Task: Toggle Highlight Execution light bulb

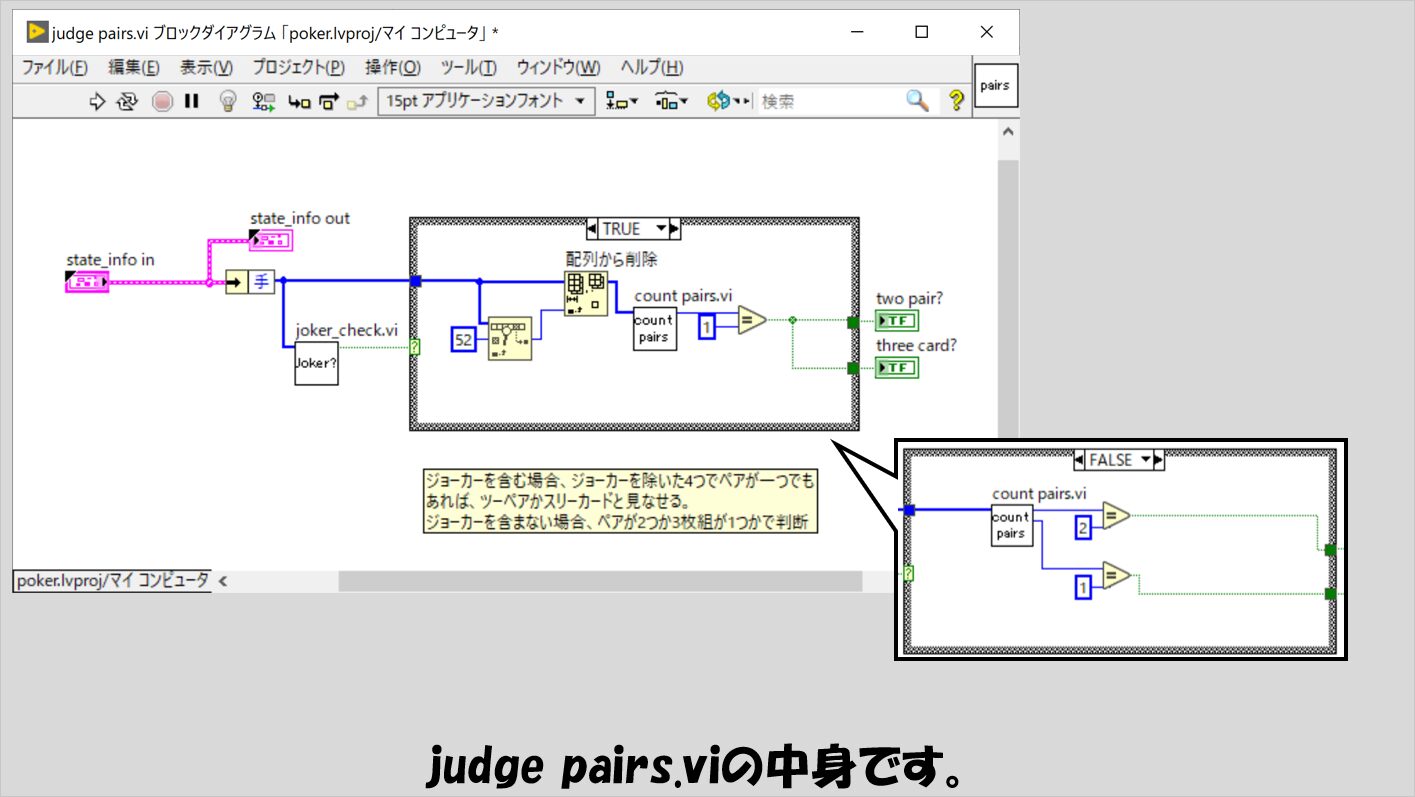Action: point(228,101)
